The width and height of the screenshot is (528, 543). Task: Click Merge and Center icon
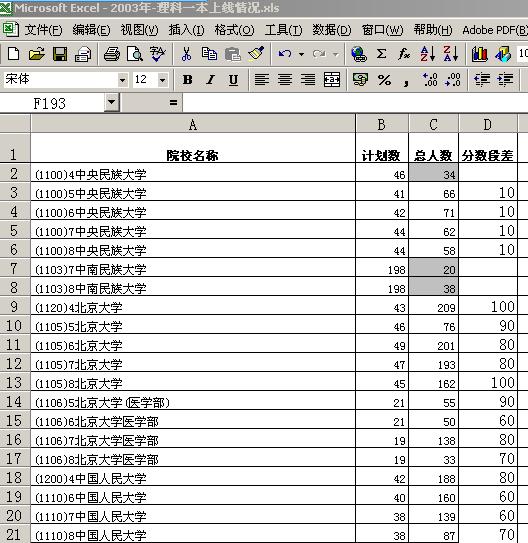click(331, 80)
